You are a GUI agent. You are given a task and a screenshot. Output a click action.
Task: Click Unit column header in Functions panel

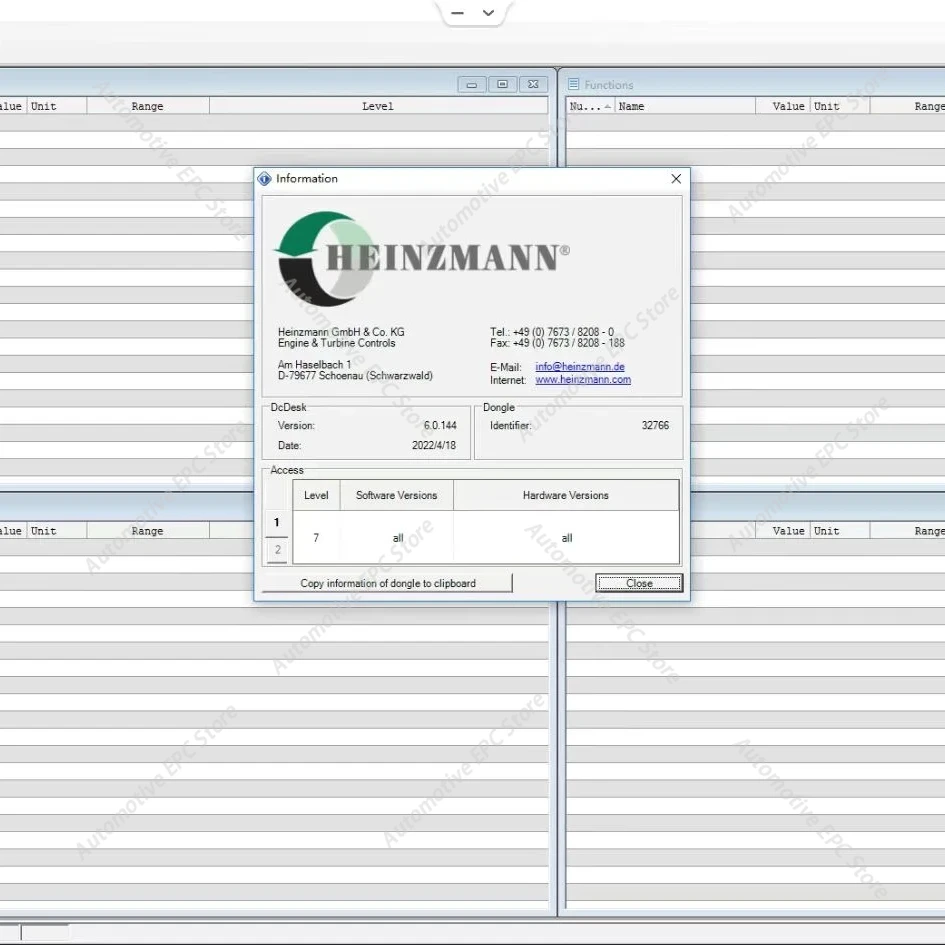click(x=840, y=106)
